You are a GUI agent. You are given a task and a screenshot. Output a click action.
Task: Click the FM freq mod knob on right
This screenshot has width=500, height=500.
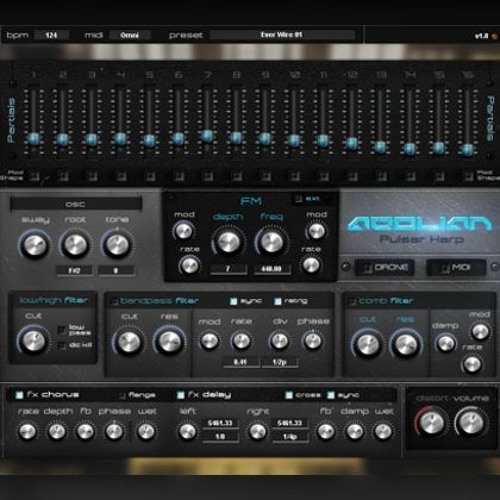click(x=316, y=231)
